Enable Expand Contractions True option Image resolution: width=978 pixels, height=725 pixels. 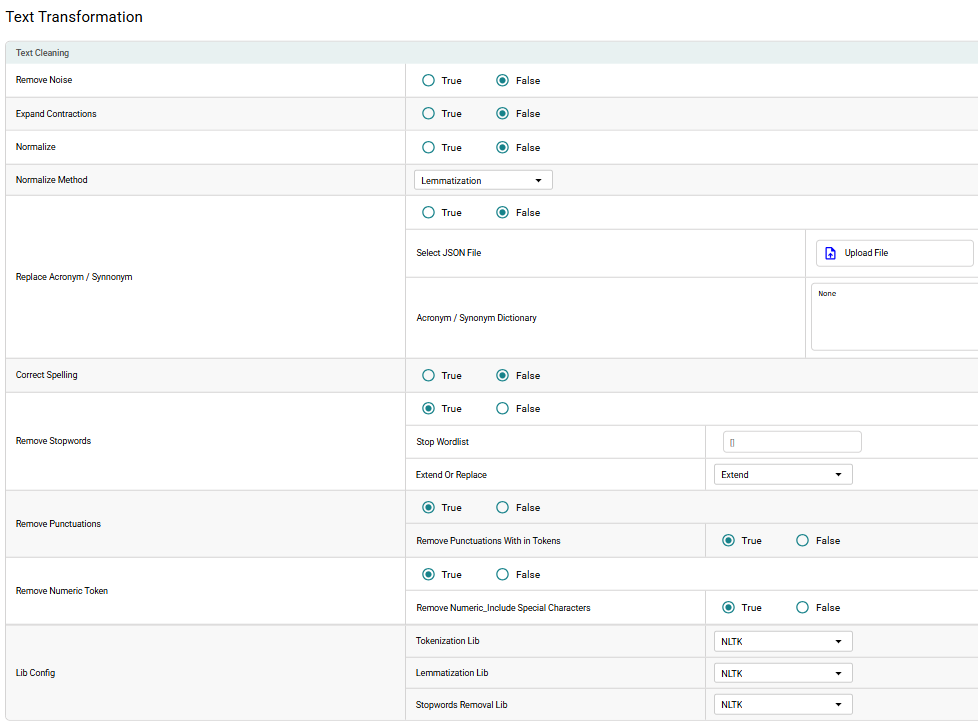(429, 114)
